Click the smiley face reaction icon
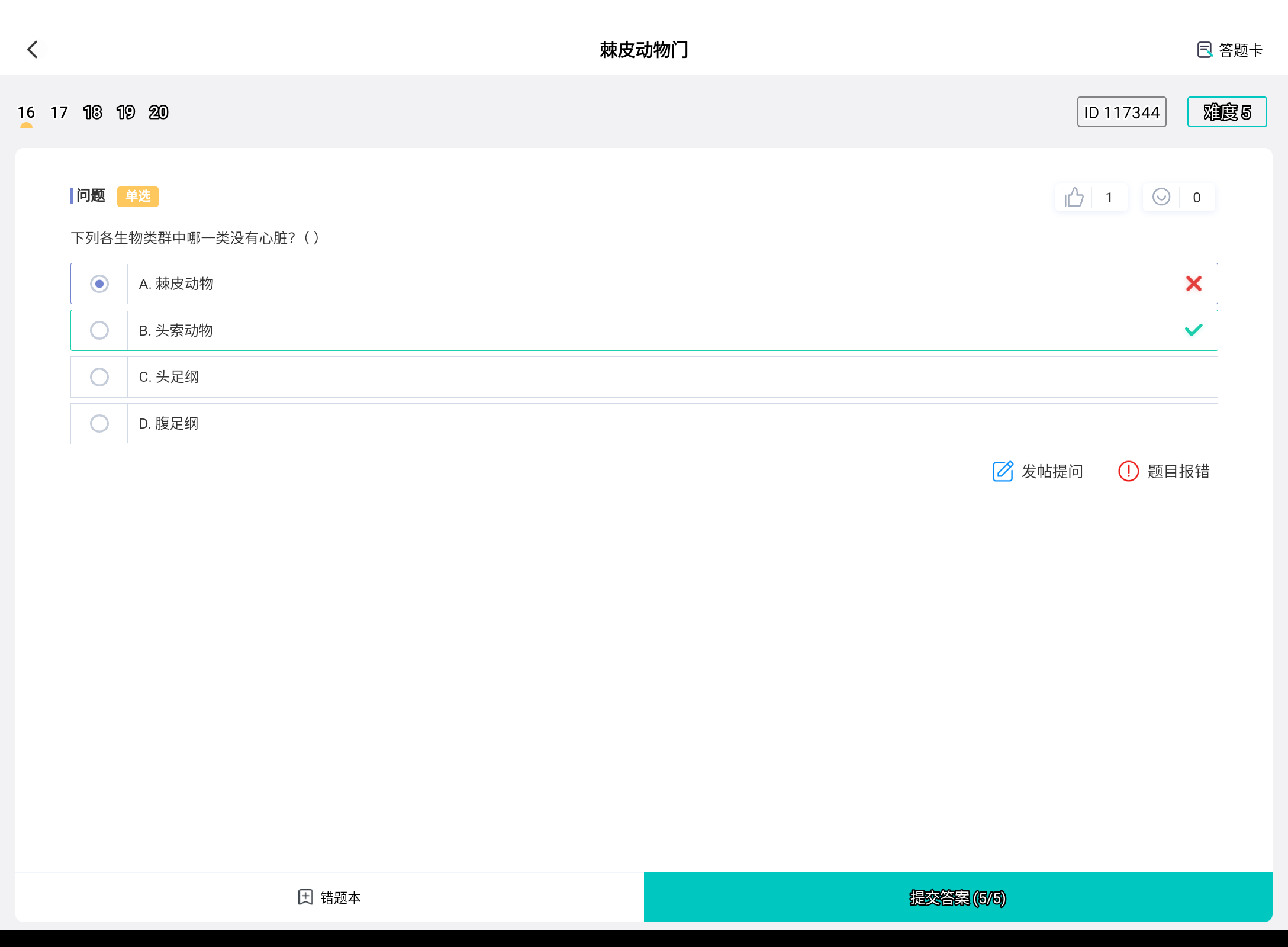Screen dimensions: 1288x947 (1161, 197)
